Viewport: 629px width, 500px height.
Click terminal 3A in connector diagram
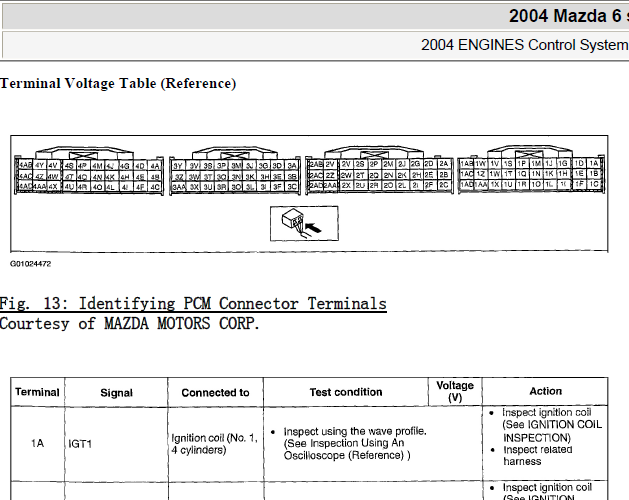tap(292, 166)
